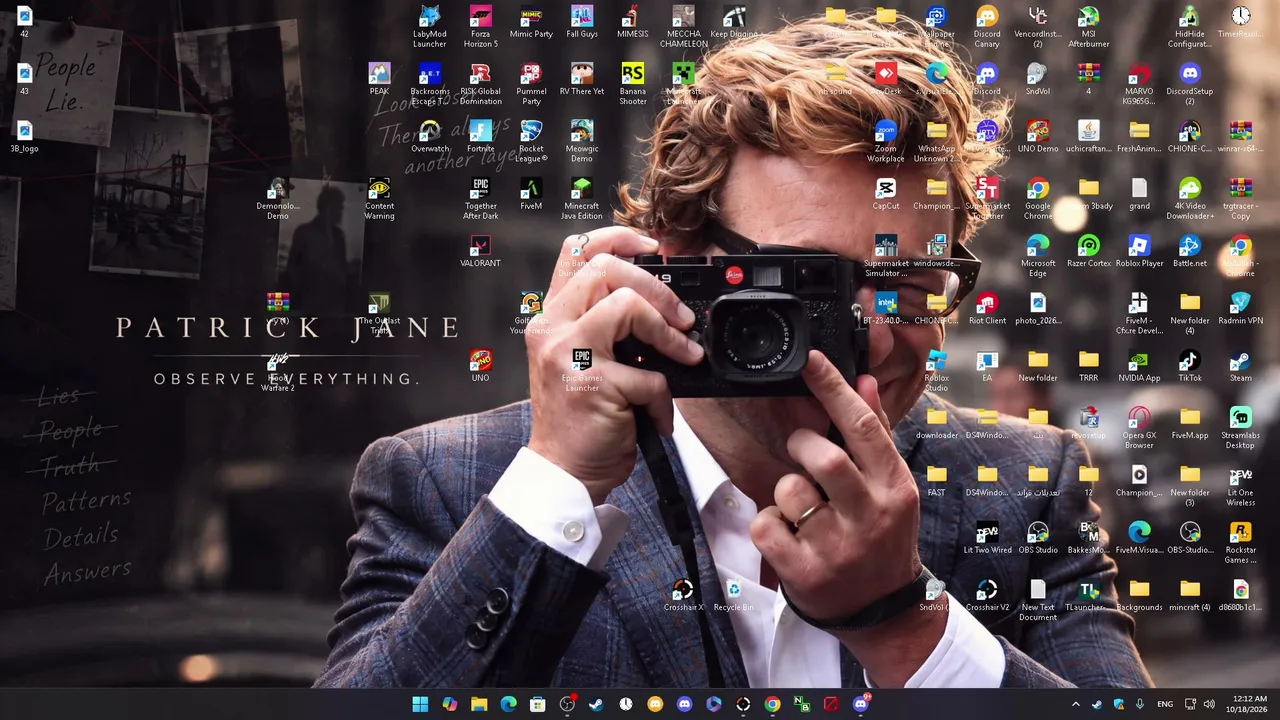This screenshot has height=720, width=1280.
Task: Open File Explorer from the taskbar
Action: point(479,704)
